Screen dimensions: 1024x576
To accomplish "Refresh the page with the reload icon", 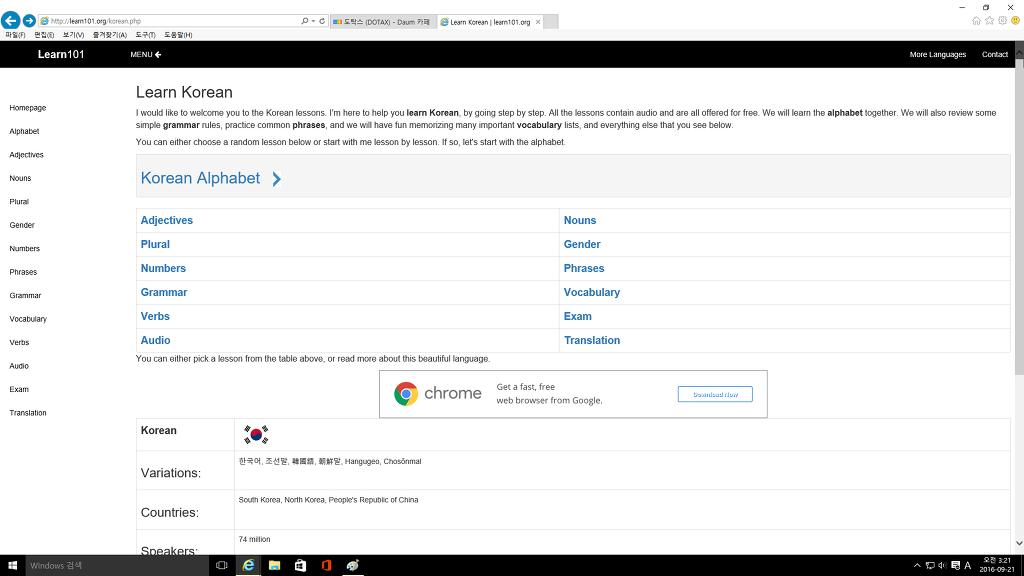I will click(322, 21).
